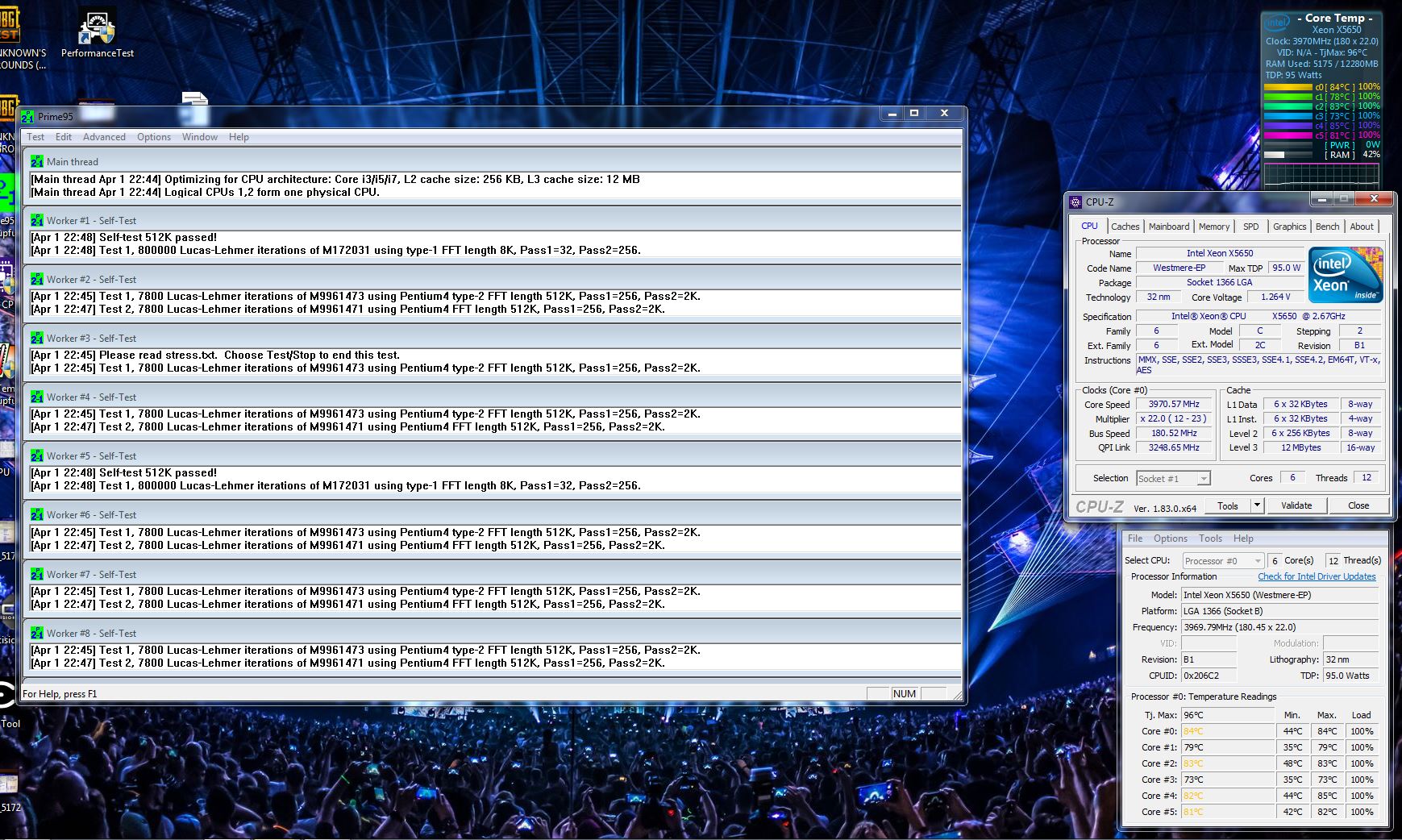Open Check for Intel Driver Updates link
The height and width of the screenshot is (840, 1402).
(1317, 576)
